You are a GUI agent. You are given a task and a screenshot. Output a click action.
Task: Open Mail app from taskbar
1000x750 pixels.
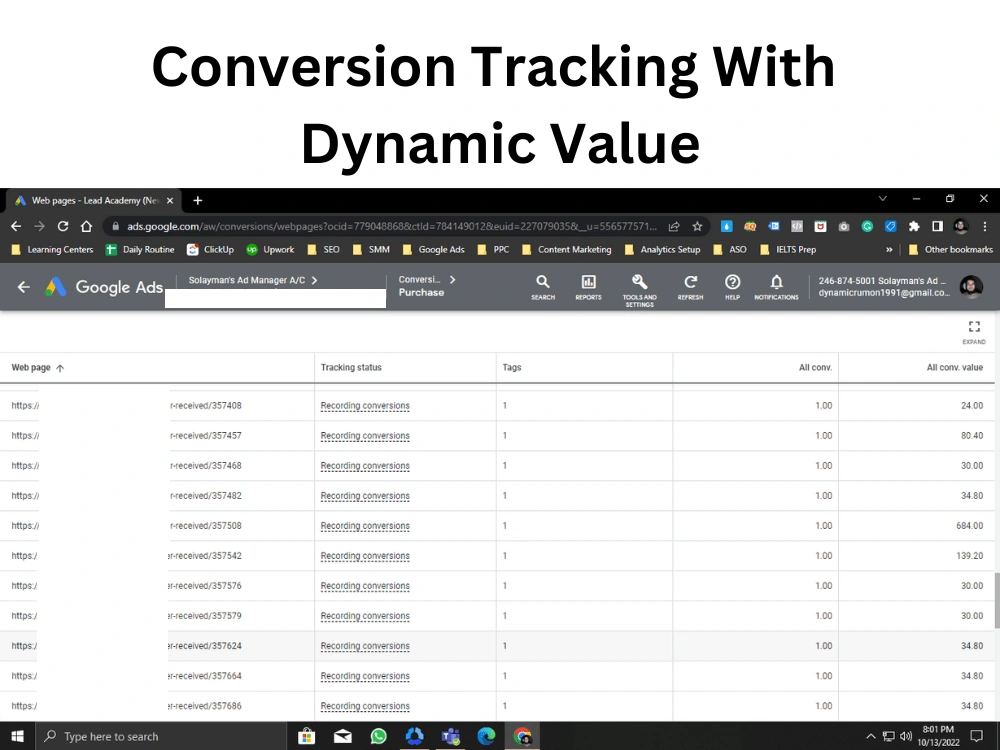tap(342, 736)
